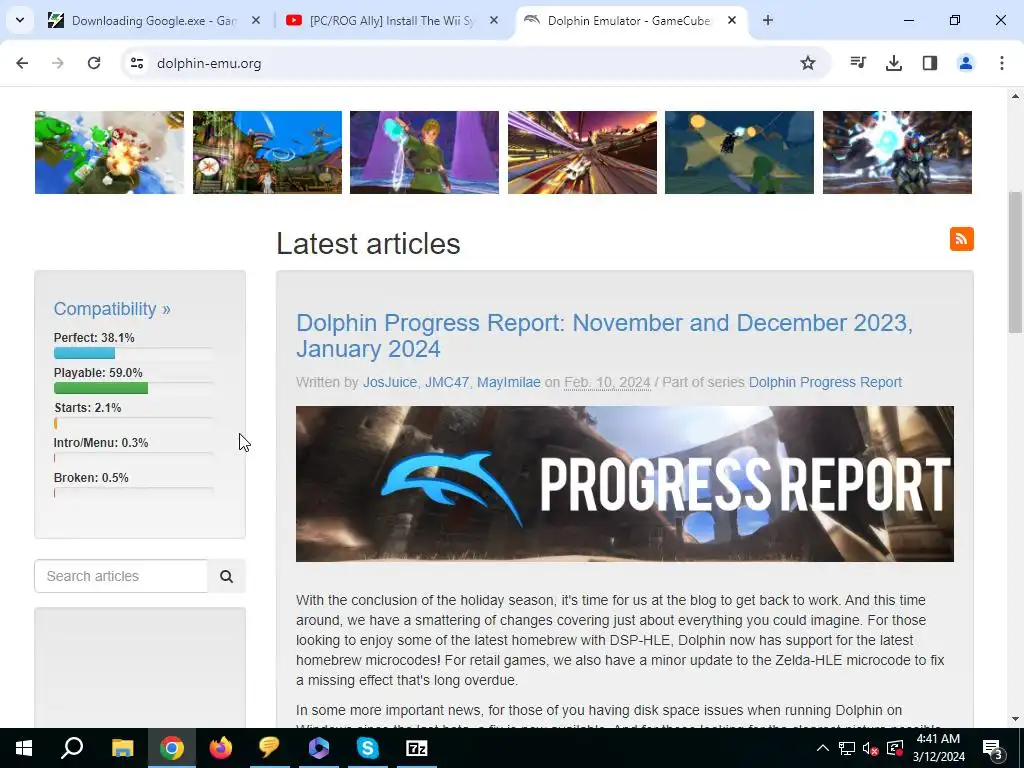1024x768 pixels.
Task: Open the Chrome profile avatar
Action: (x=966, y=63)
